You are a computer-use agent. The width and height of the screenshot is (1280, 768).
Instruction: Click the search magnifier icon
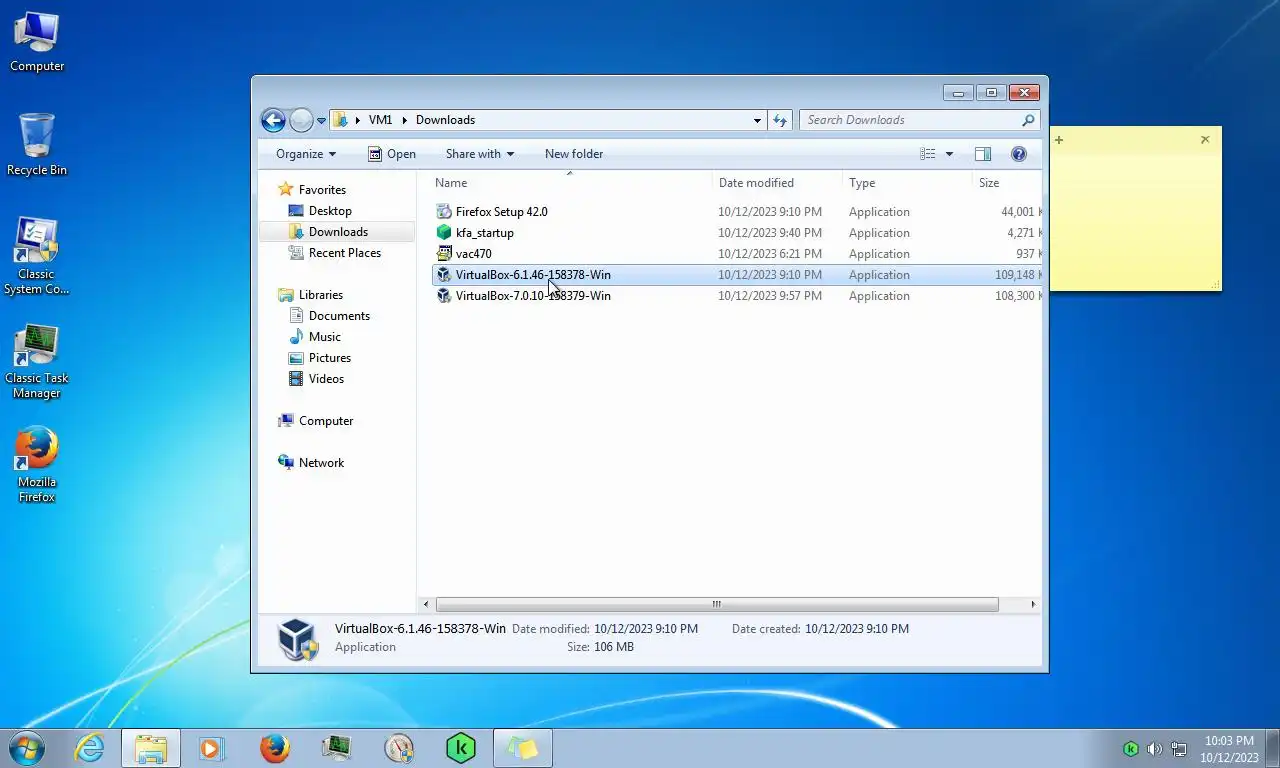point(1028,120)
